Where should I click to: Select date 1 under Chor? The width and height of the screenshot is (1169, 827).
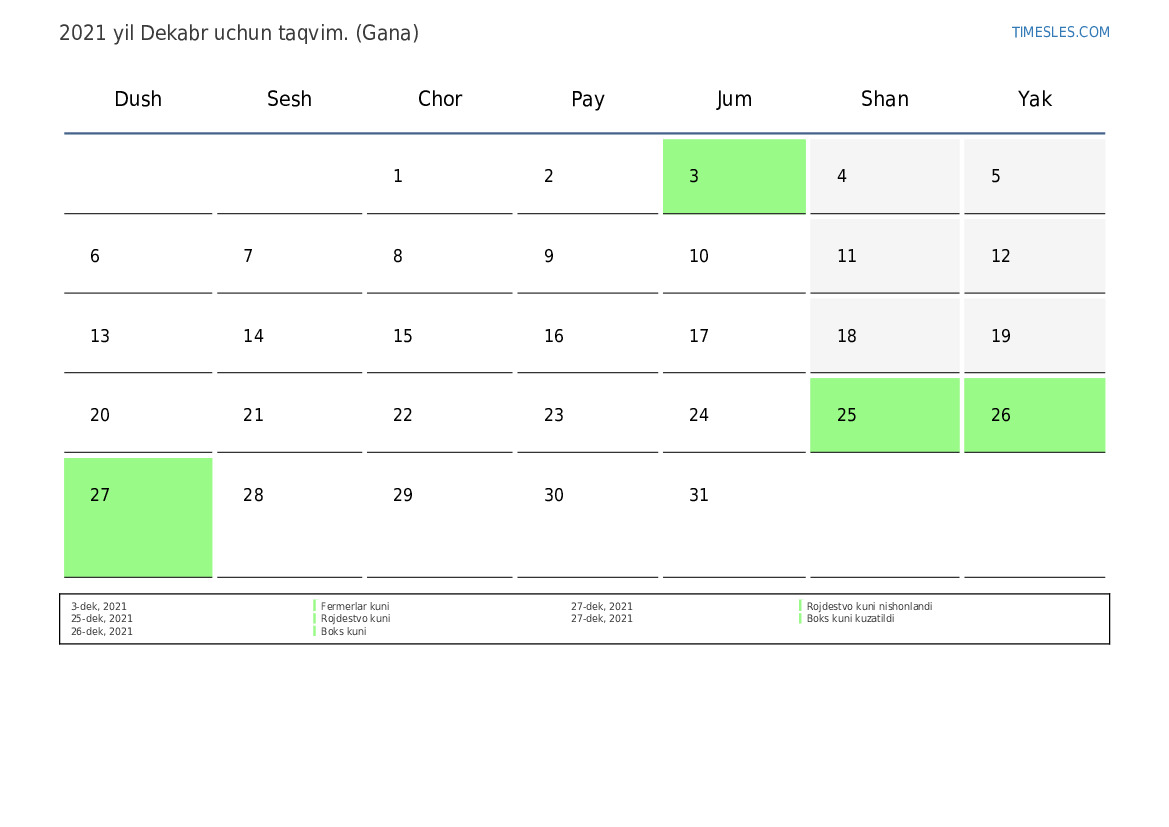click(439, 176)
